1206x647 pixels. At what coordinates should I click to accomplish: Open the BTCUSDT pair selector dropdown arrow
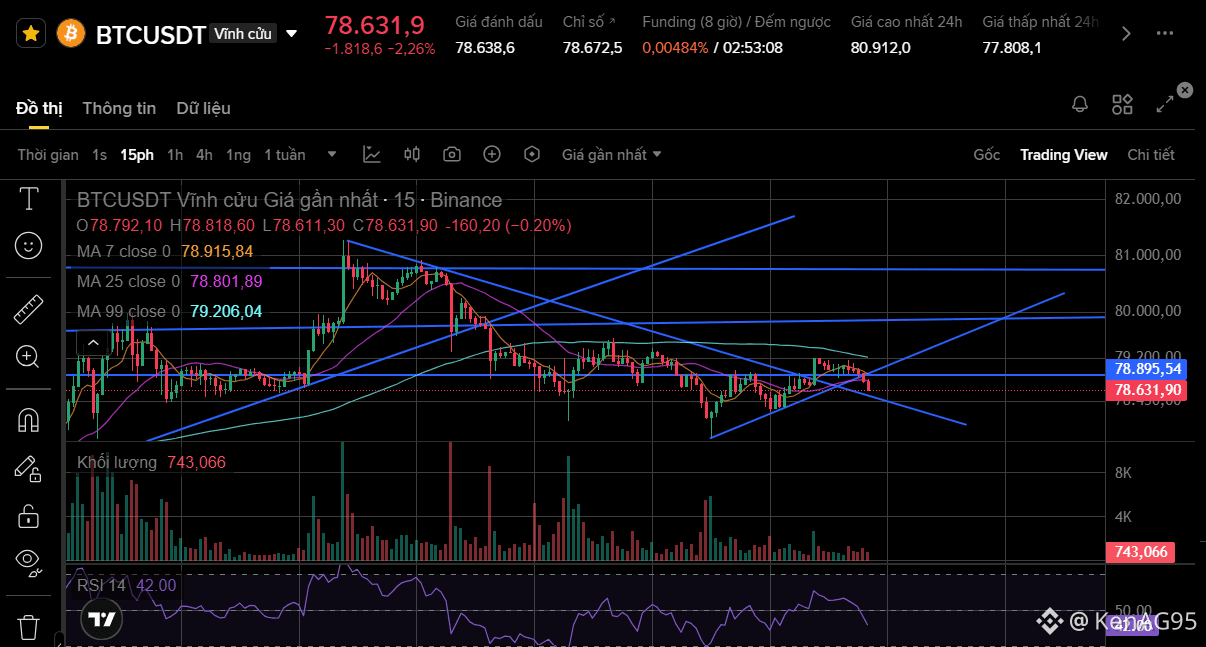[291, 34]
